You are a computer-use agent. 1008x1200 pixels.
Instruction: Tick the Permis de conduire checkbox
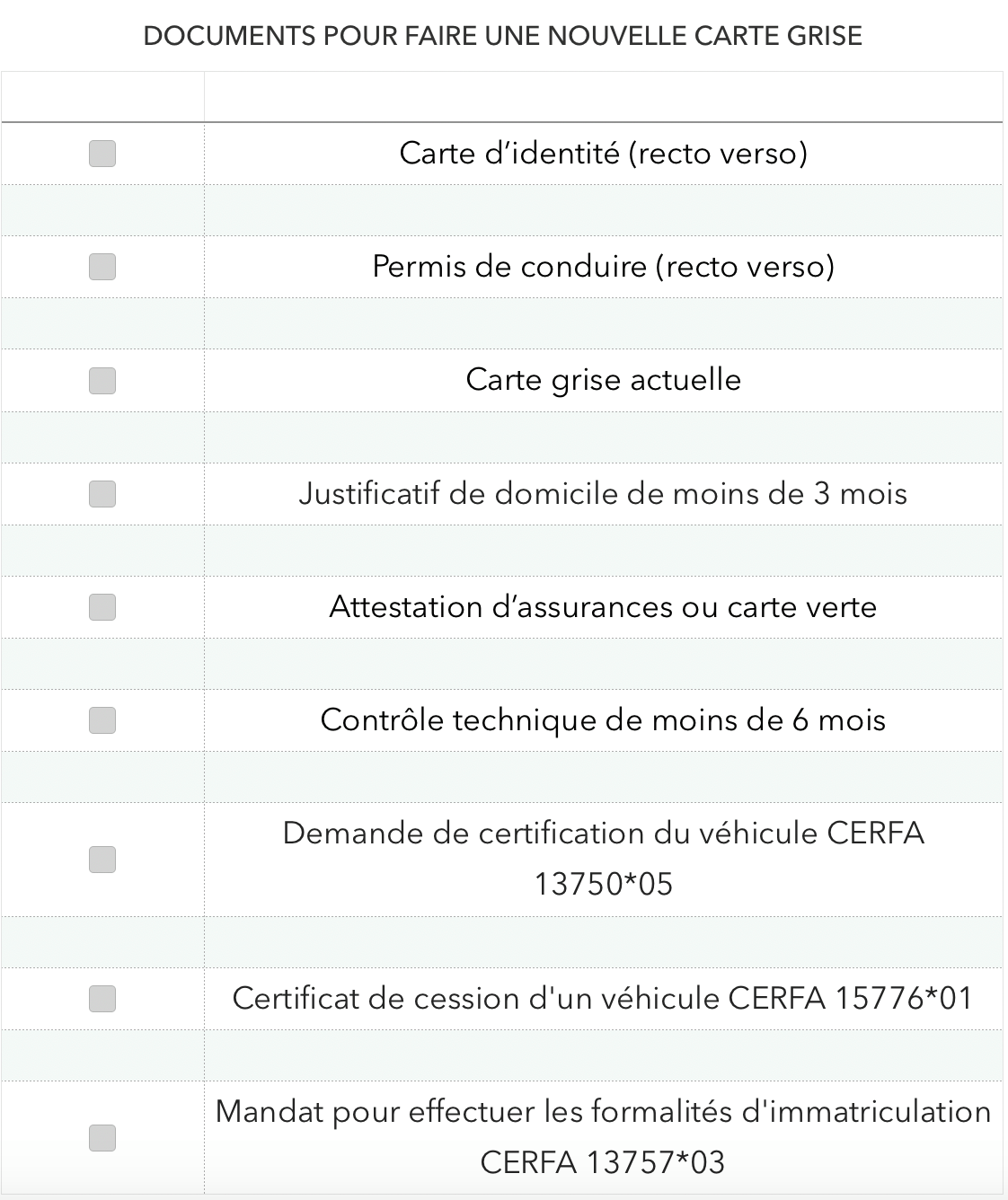[x=102, y=267]
